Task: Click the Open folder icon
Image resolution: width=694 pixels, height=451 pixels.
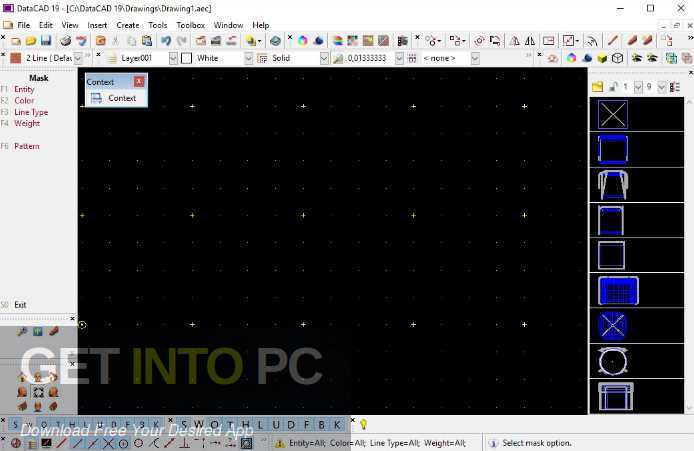Action: coord(31,41)
